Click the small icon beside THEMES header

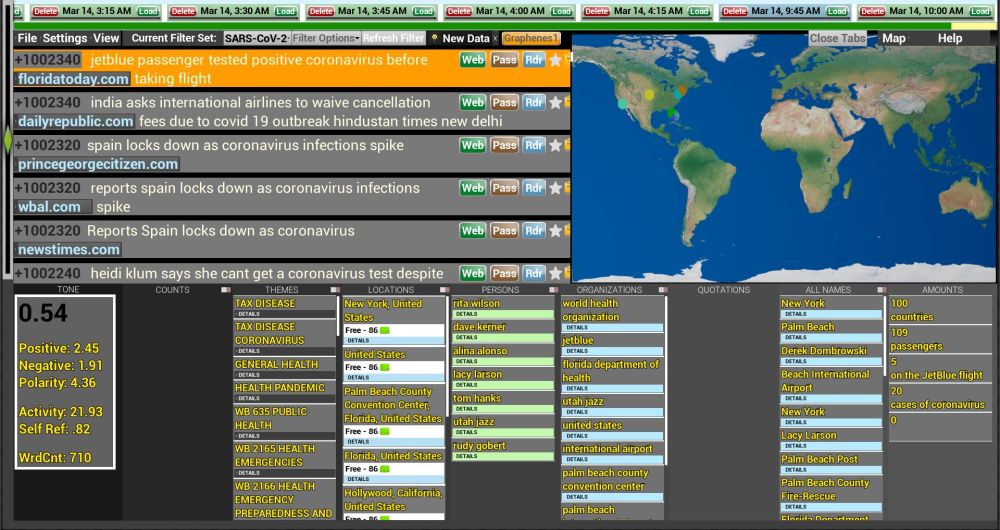pos(333,290)
